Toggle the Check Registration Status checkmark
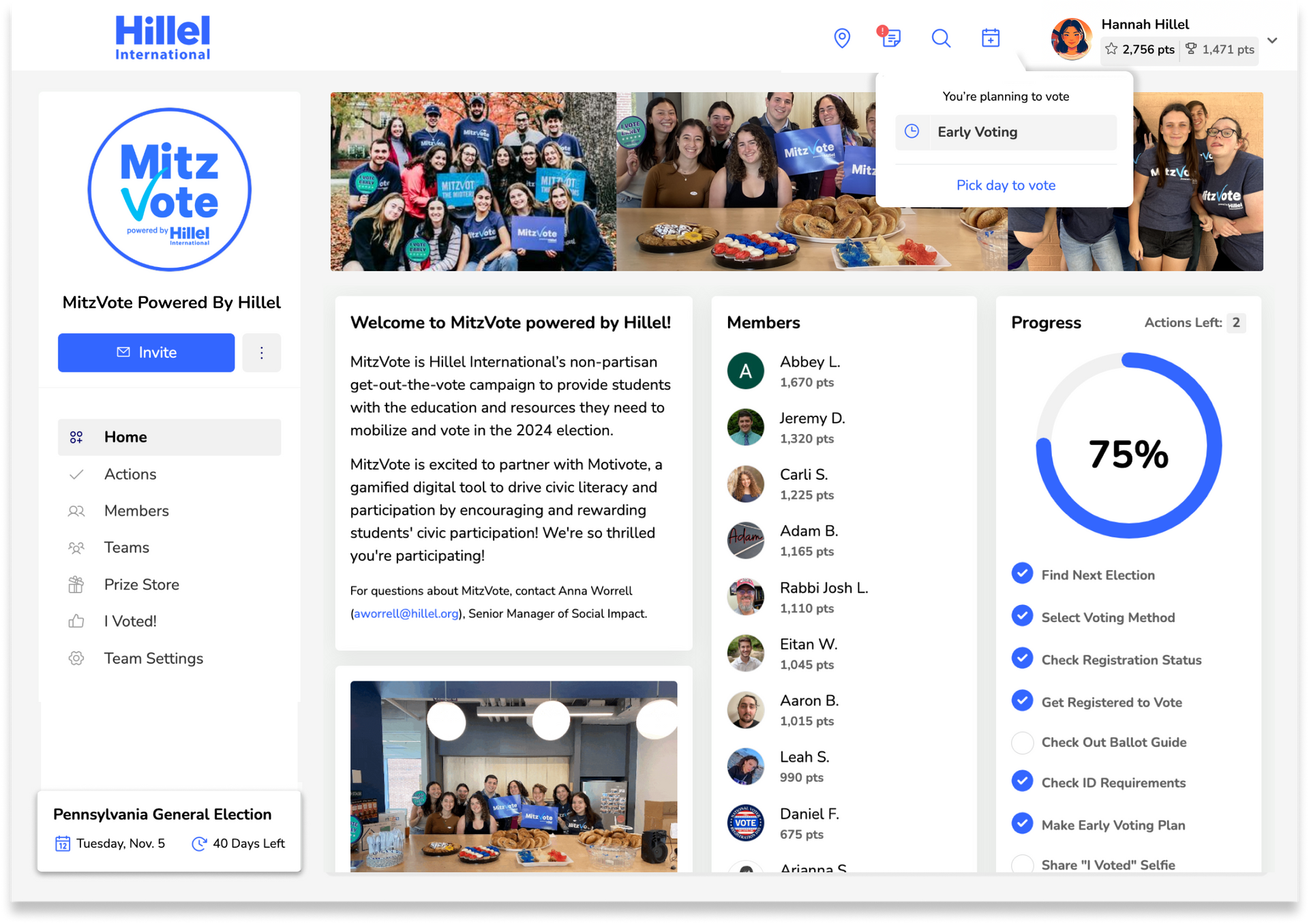 (1022, 658)
